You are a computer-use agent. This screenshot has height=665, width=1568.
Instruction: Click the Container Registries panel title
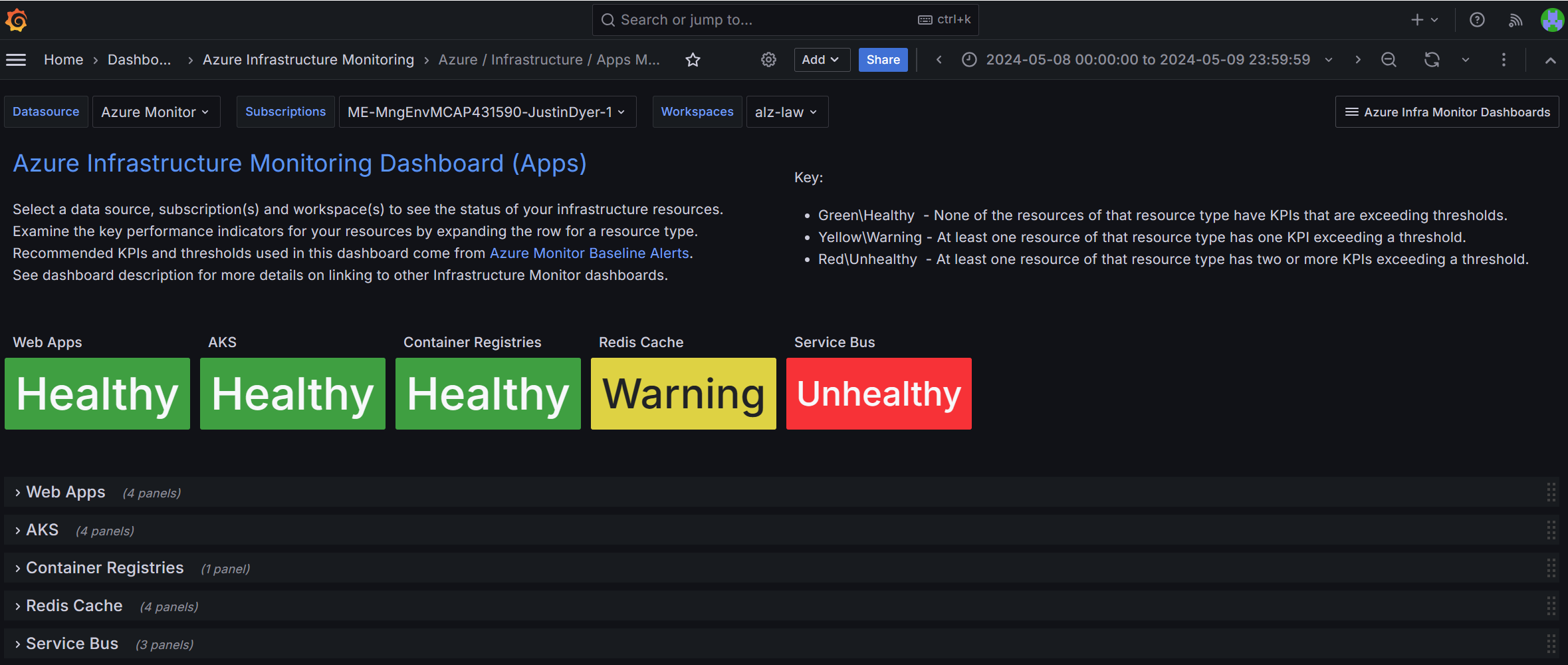click(x=472, y=342)
